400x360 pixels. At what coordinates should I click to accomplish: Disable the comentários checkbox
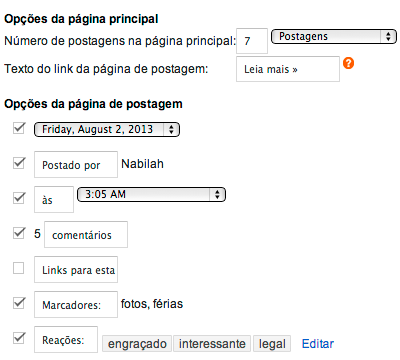pos(19,233)
